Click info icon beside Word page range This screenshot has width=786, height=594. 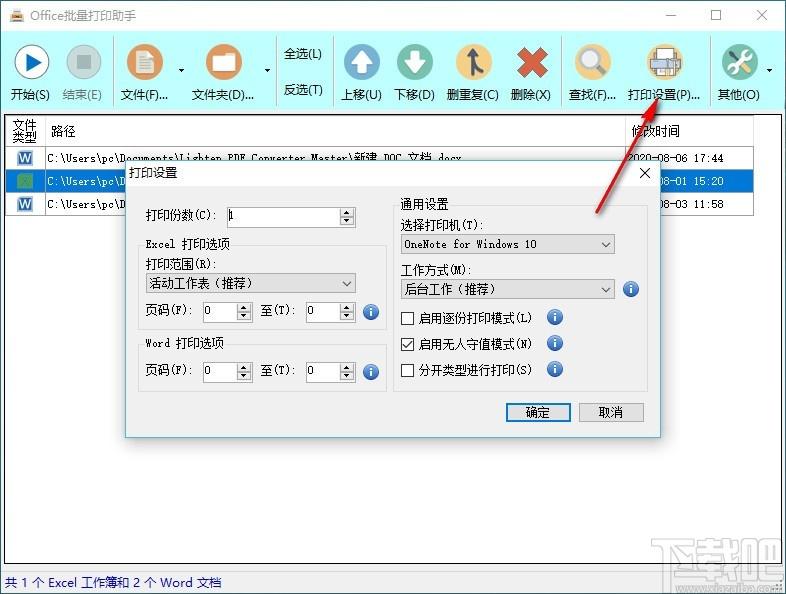point(370,372)
